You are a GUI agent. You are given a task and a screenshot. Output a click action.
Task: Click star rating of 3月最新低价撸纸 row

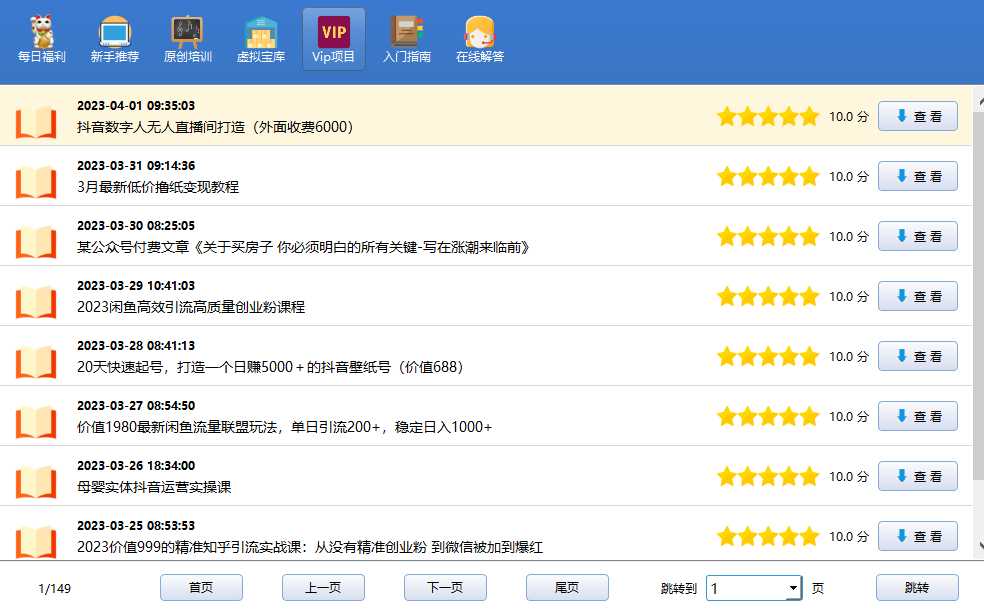click(x=768, y=176)
